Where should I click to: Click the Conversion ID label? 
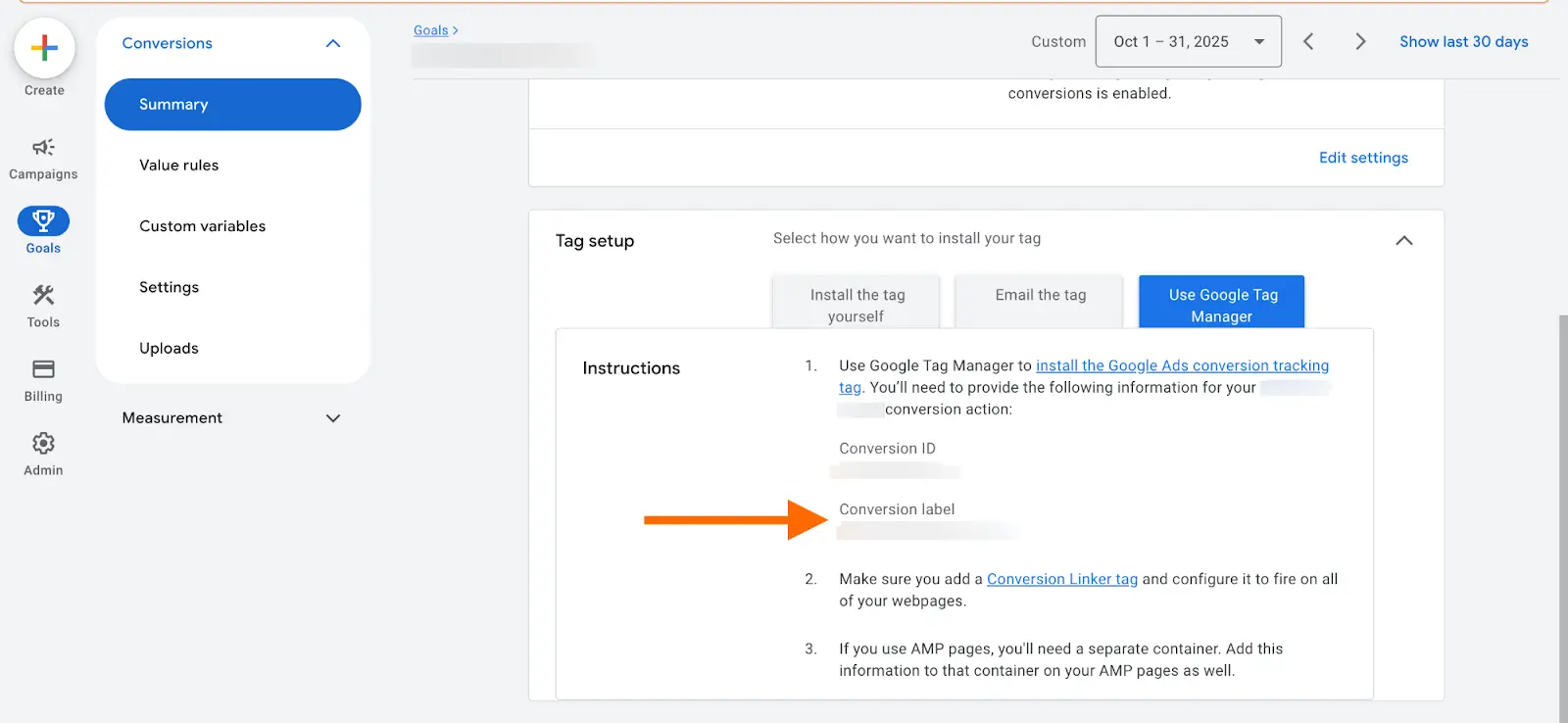(887, 449)
